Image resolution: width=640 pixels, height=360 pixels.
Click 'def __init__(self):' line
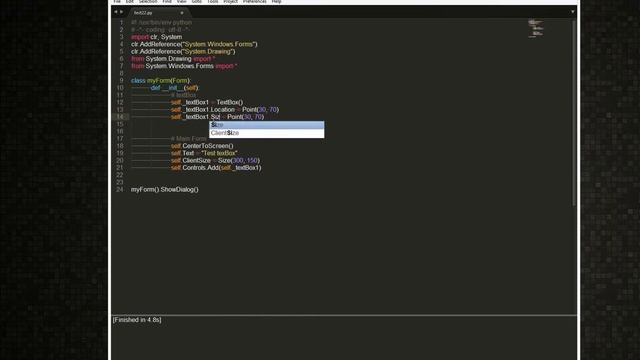coord(174,88)
